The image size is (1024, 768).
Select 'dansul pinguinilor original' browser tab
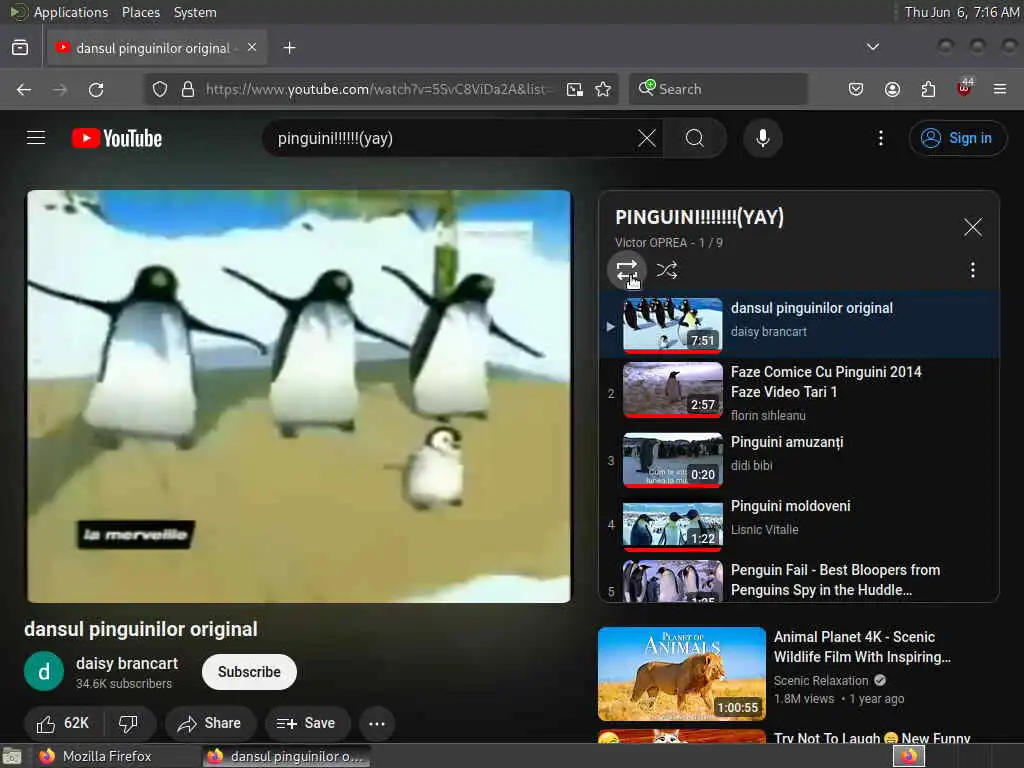[157, 48]
